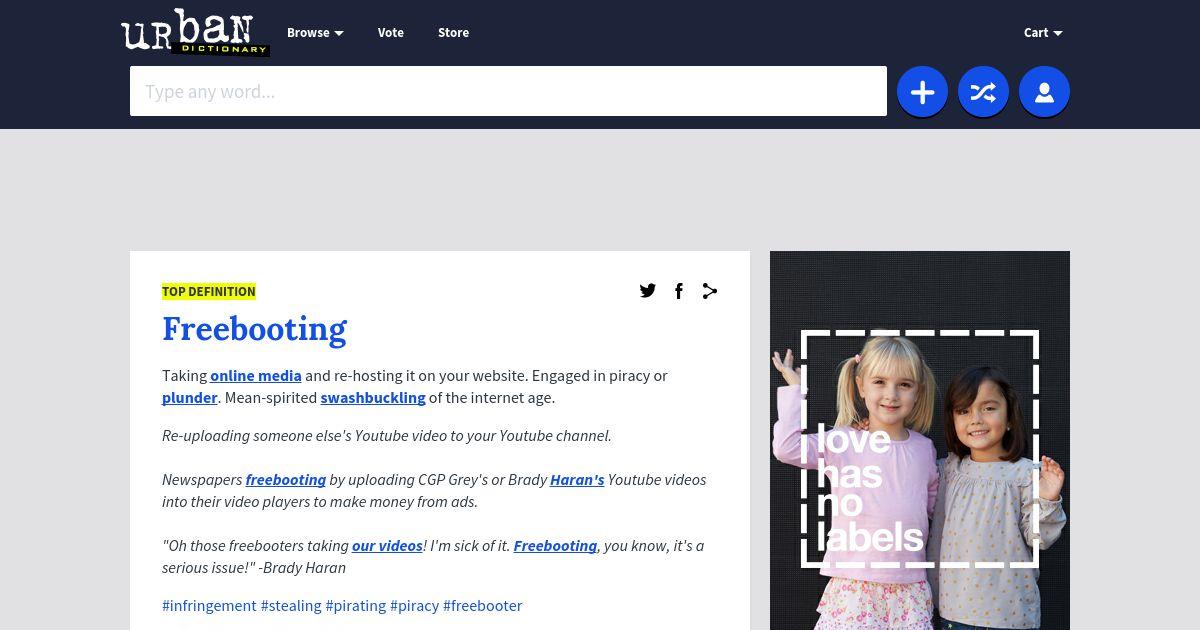Screen dimensions: 1200x630
Task: Follow the 'Haran's' link
Action: 577,479
